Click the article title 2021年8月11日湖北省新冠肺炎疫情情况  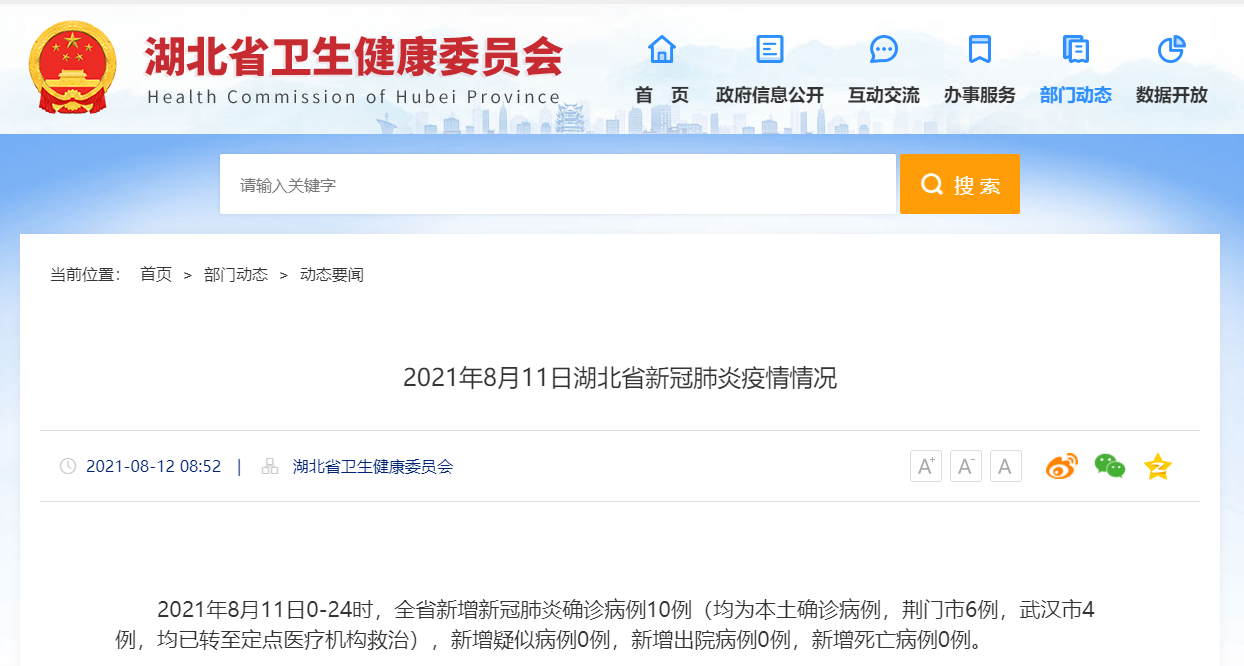[x=620, y=378]
